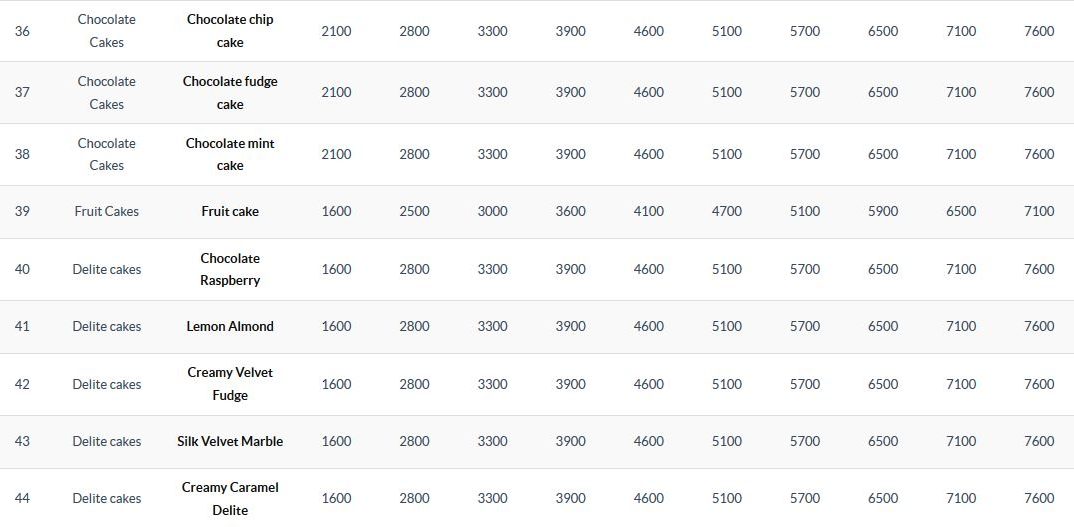This screenshot has height=527, width=1074.
Task: Select row number 39
Action: (x=22, y=211)
